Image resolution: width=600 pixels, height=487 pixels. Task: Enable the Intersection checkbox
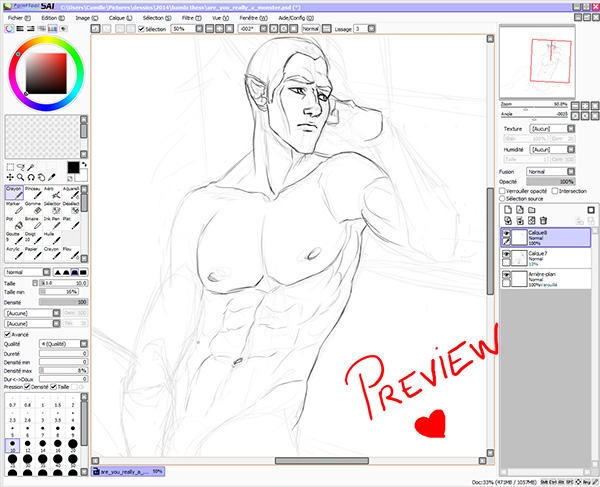coord(555,191)
